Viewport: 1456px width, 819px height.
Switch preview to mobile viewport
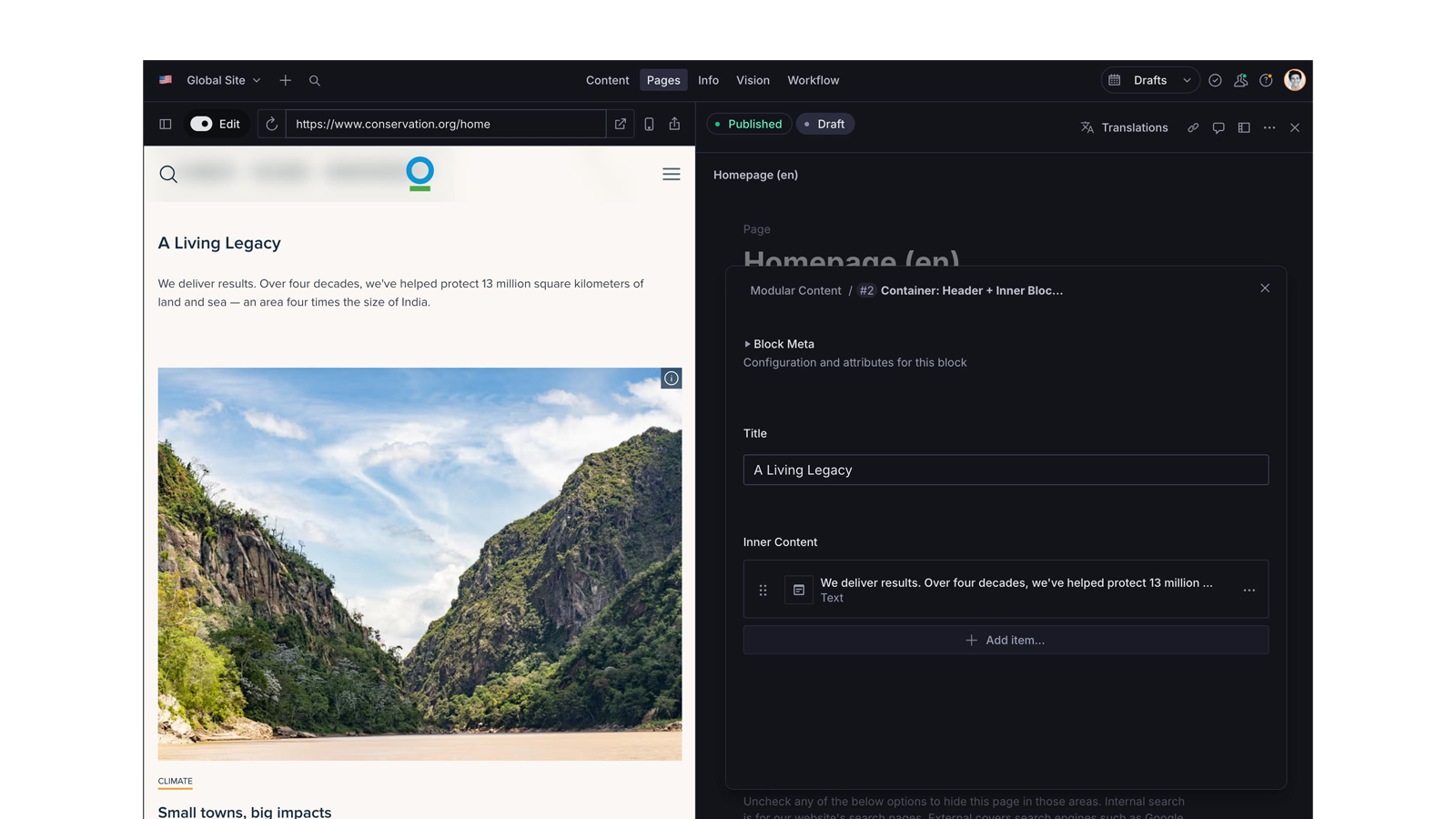(x=649, y=124)
